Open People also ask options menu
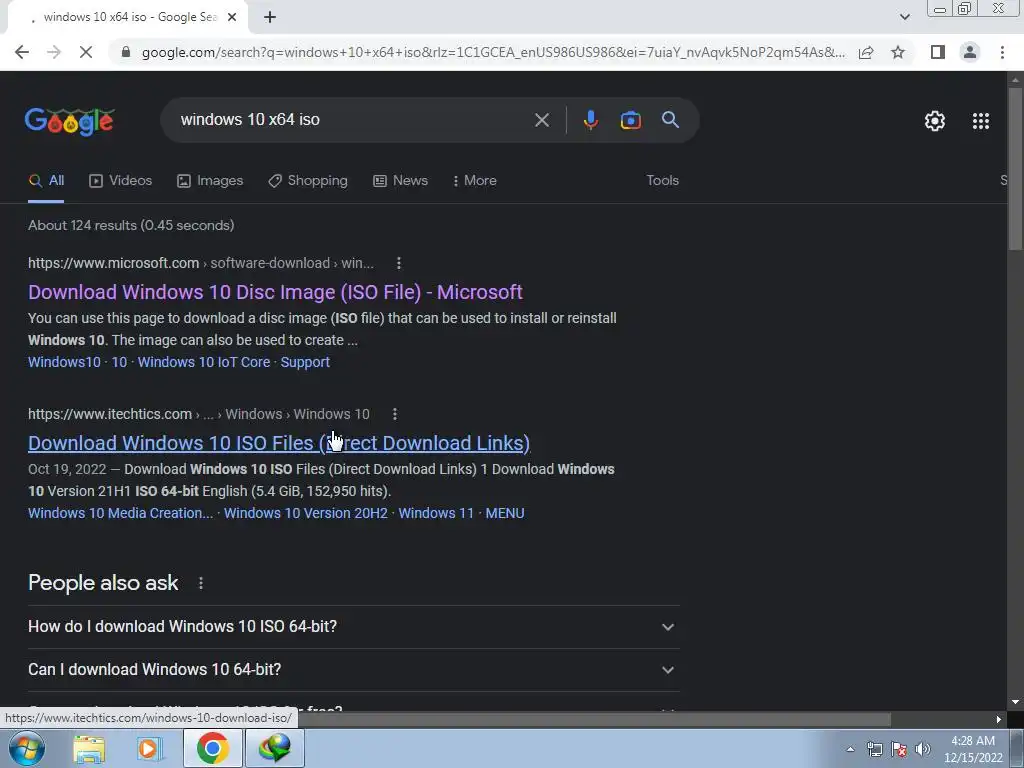Viewport: 1024px width, 768px height. (x=200, y=583)
